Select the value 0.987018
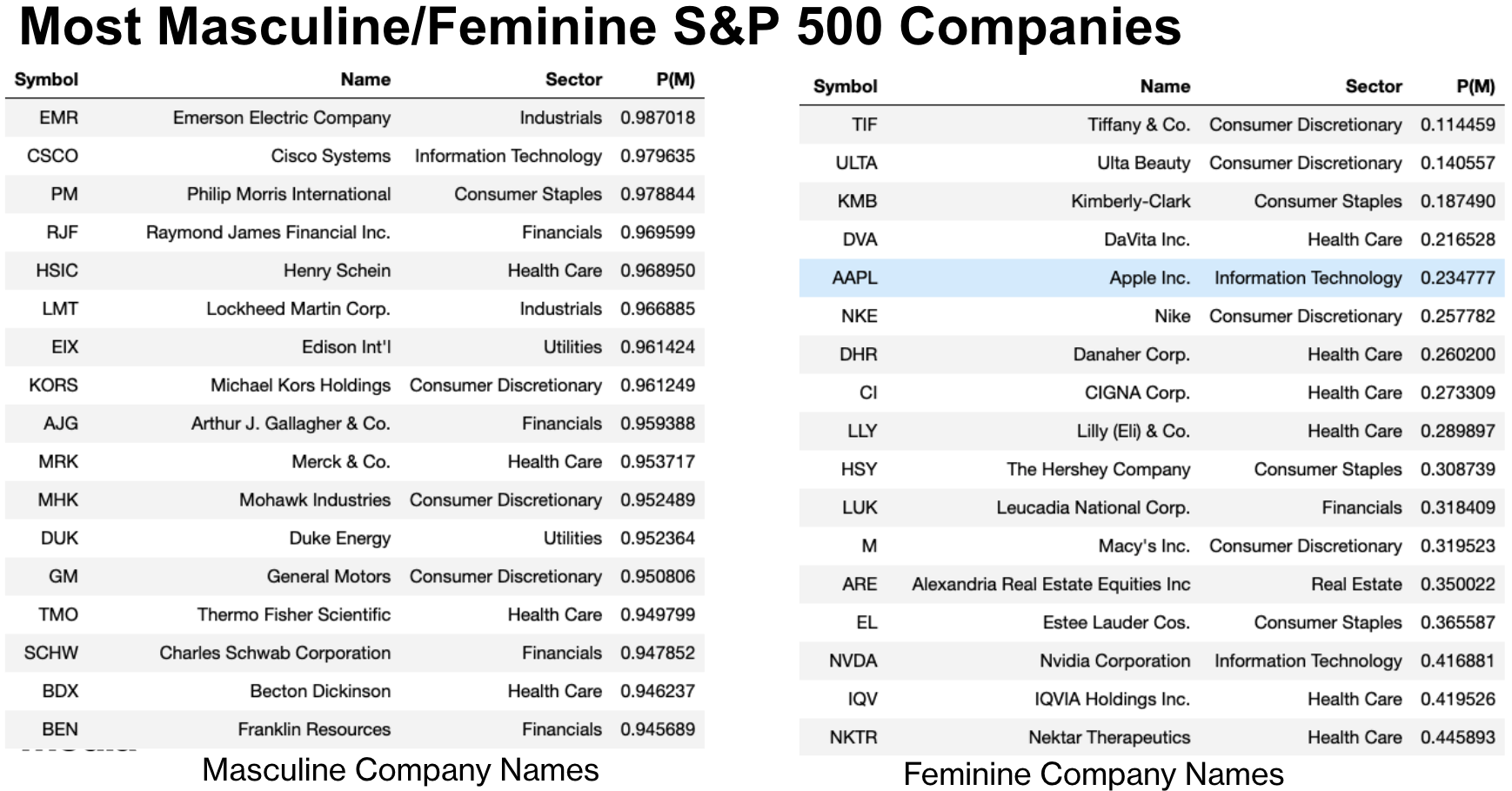Screen dimensions: 1512x791 [658, 118]
